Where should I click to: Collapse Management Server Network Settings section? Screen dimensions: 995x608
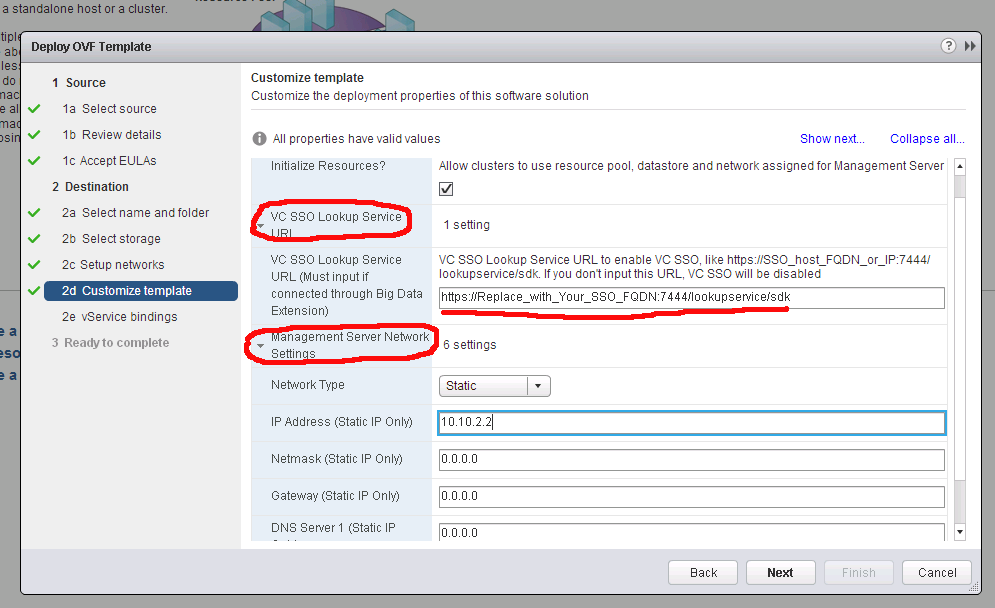point(261,346)
